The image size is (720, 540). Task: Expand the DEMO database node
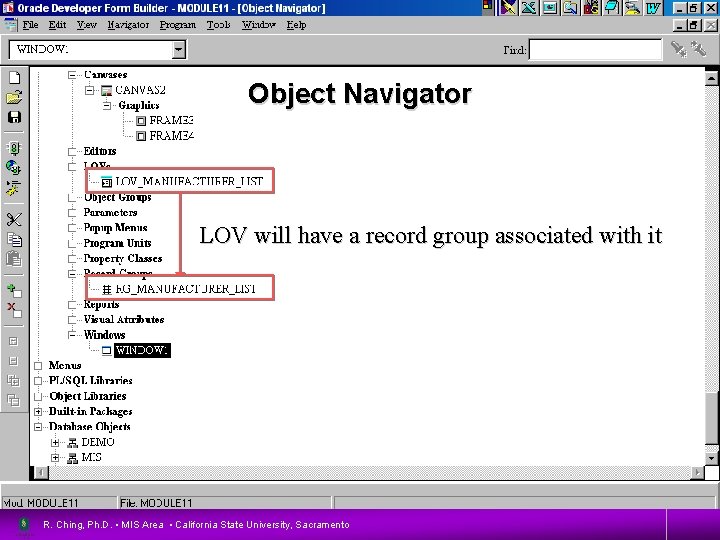point(55,443)
